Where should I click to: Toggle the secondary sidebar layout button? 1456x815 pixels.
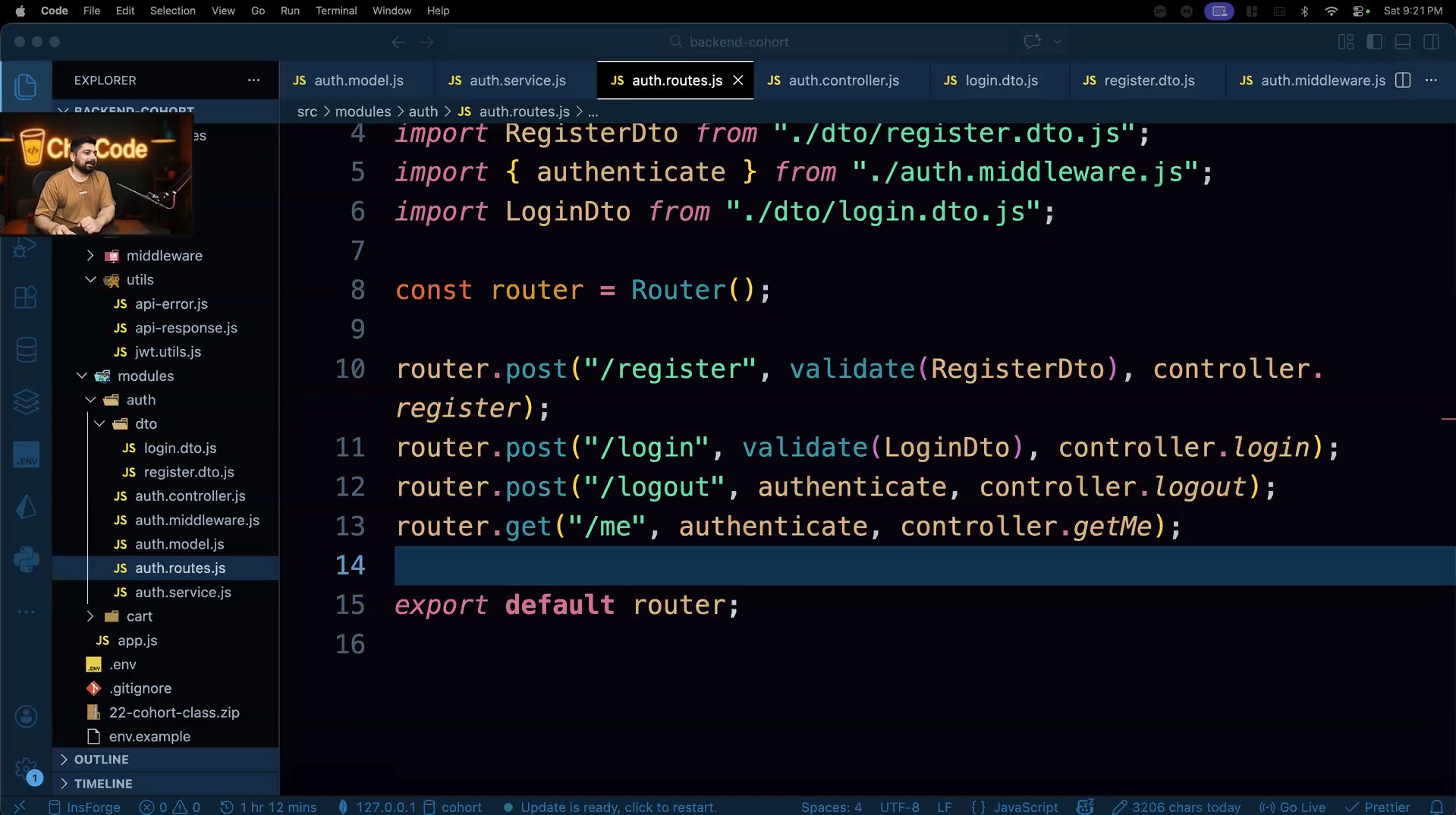[1431, 42]
